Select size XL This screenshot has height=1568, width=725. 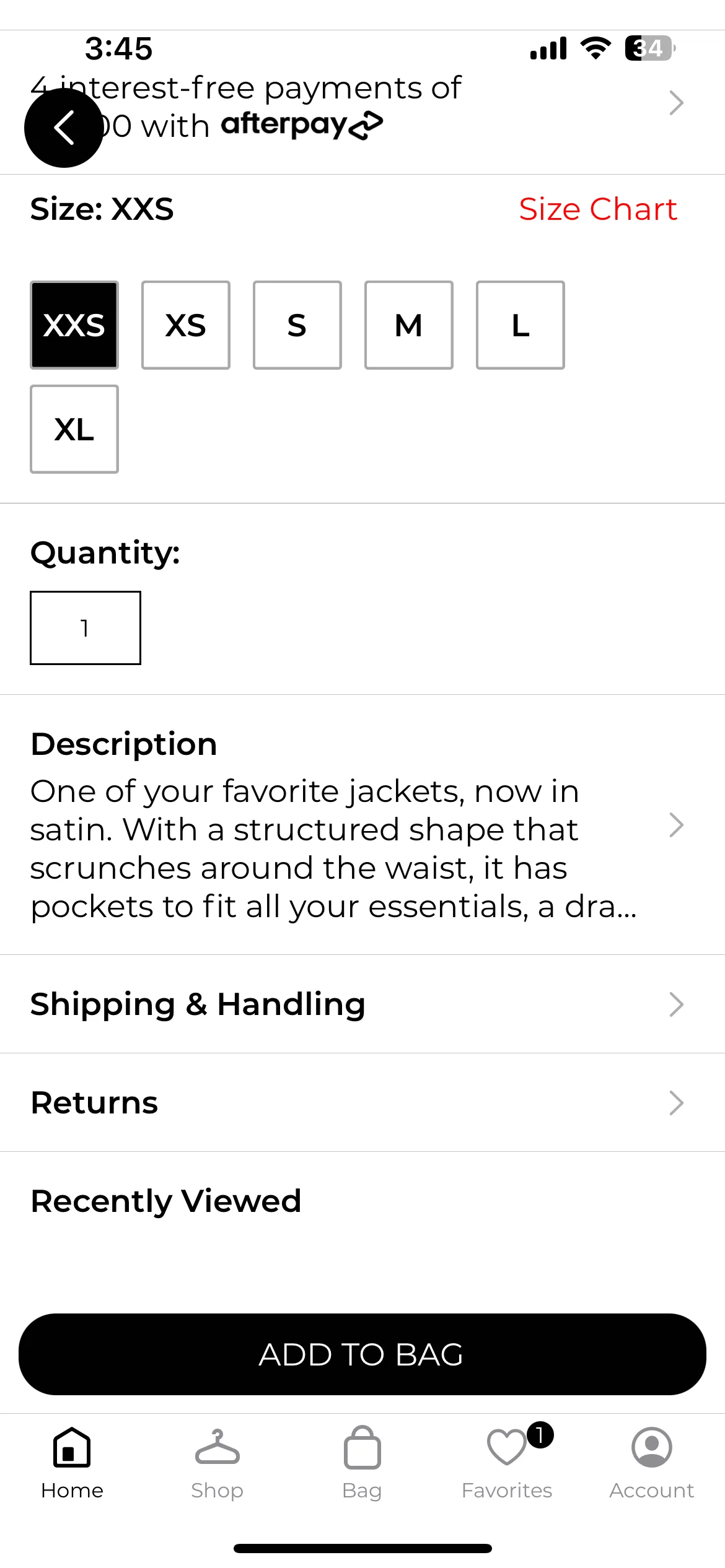click(74, 429)
